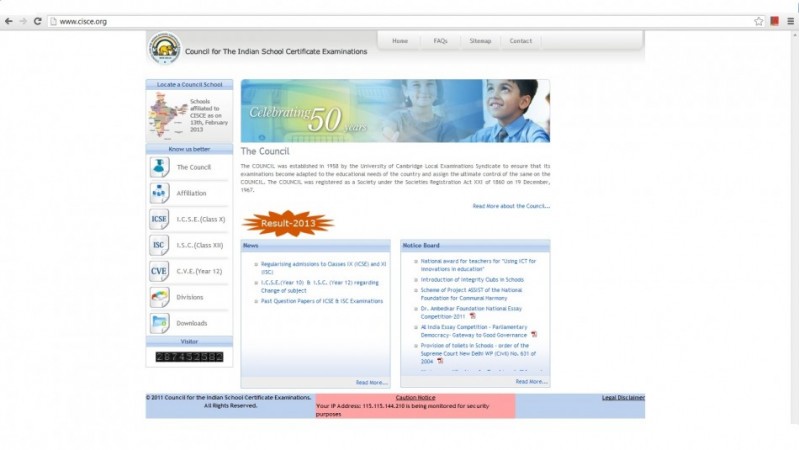The image size is (799, 450).
Task: Click the Caution Notice link
Action: coord(415,398)
